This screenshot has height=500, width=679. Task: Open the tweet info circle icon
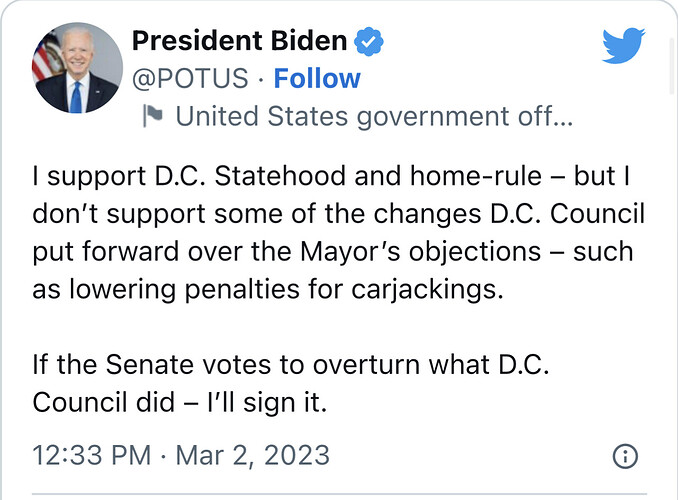(x=625, y=456)
